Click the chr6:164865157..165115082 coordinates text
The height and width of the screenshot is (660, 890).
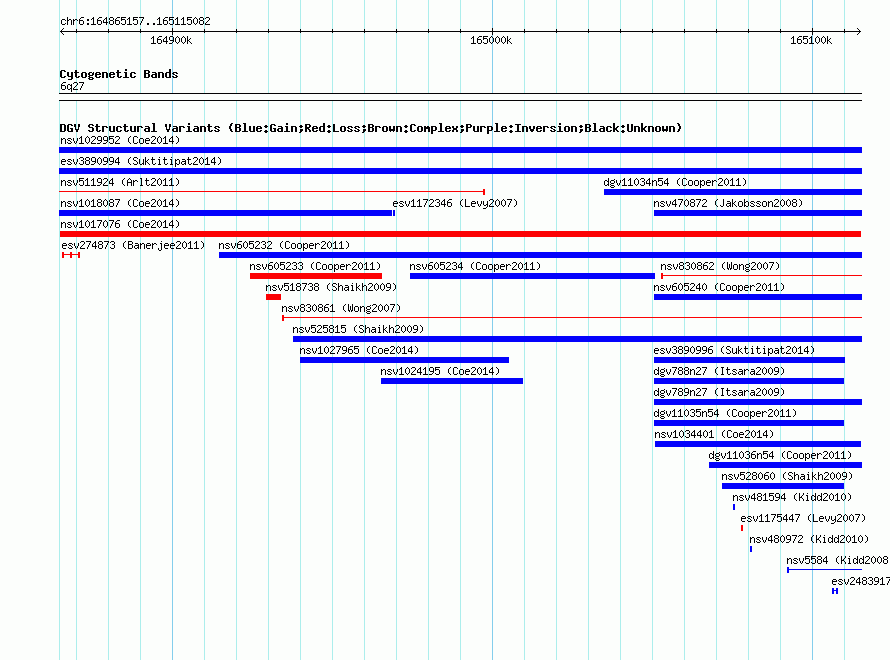[x=135, y=21]
